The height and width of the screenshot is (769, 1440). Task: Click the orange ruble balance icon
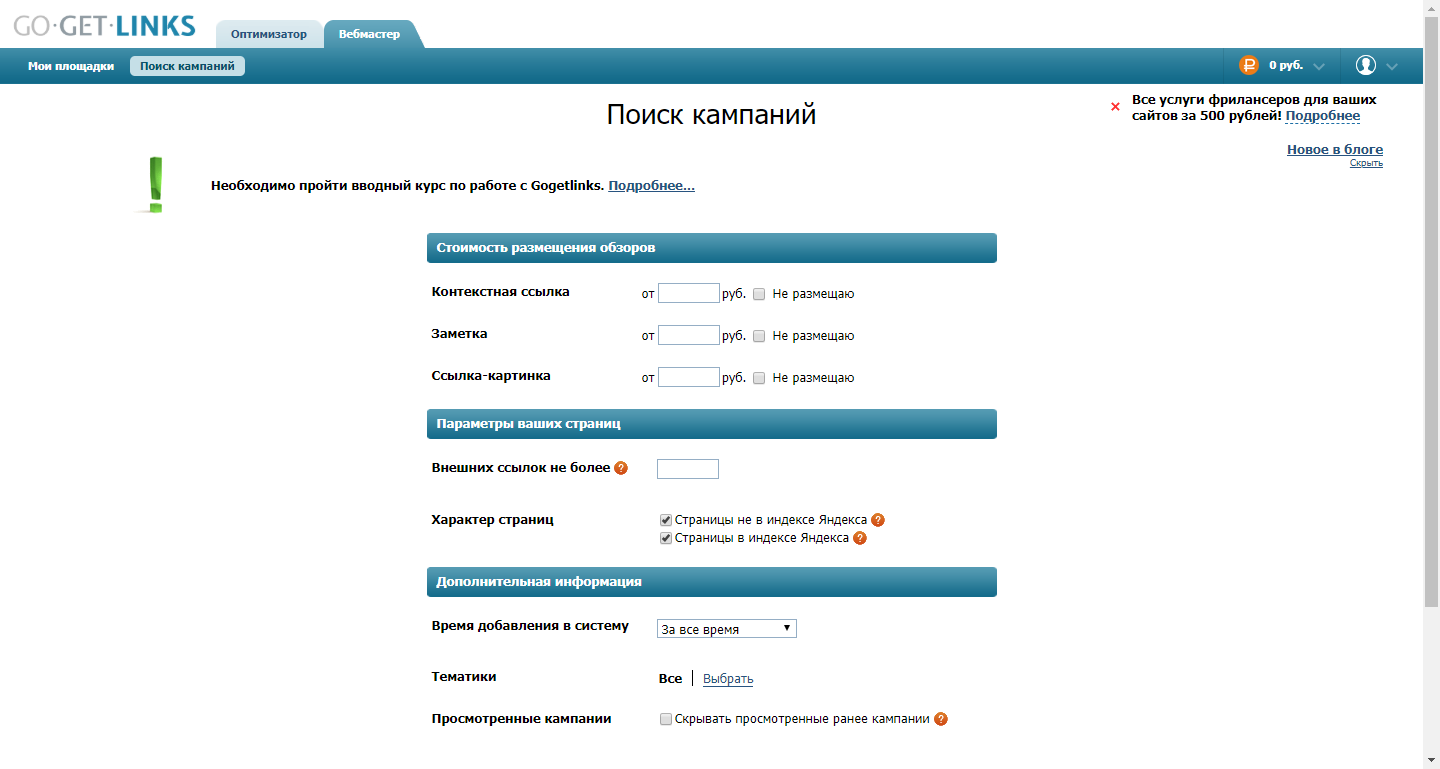[x=1249, y=65]
